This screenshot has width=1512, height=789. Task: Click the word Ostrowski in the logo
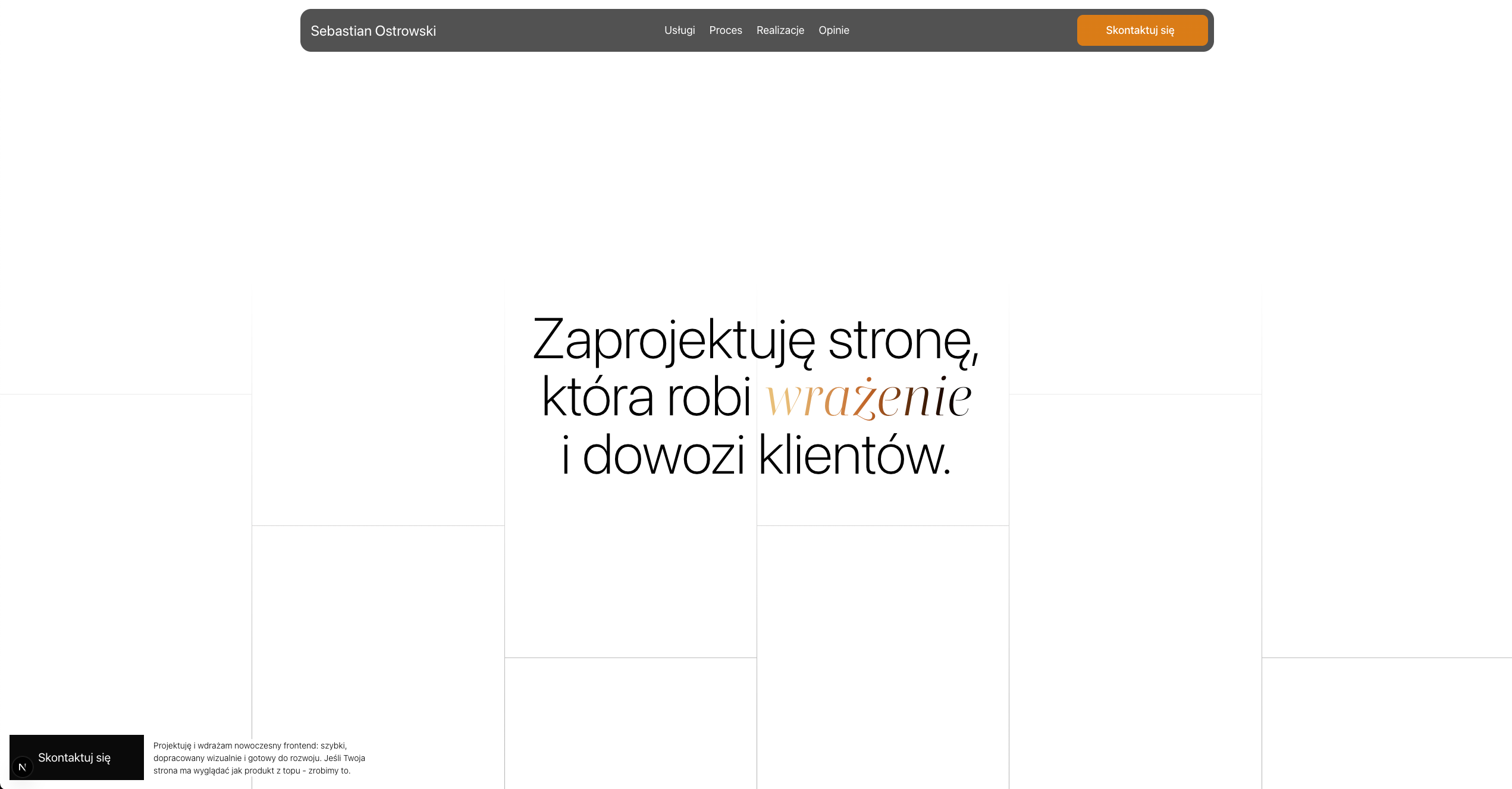[406, 31]
